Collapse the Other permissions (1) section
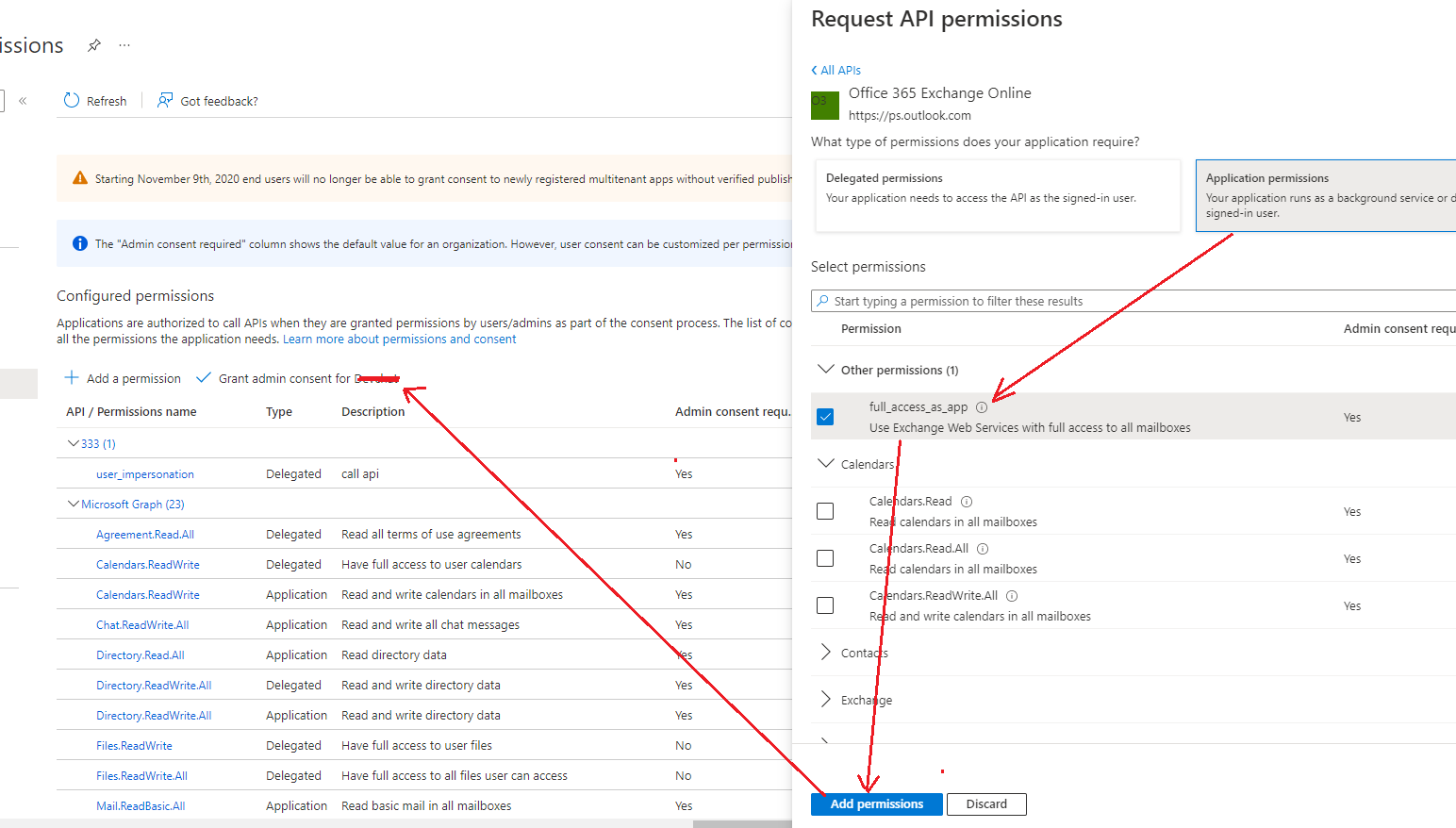This screenshot has width=1456, height=828. click(825, 369)
